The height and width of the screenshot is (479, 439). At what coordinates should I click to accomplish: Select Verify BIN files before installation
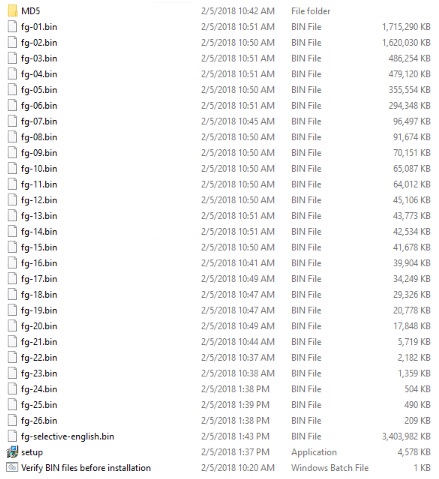coord(86,468)
